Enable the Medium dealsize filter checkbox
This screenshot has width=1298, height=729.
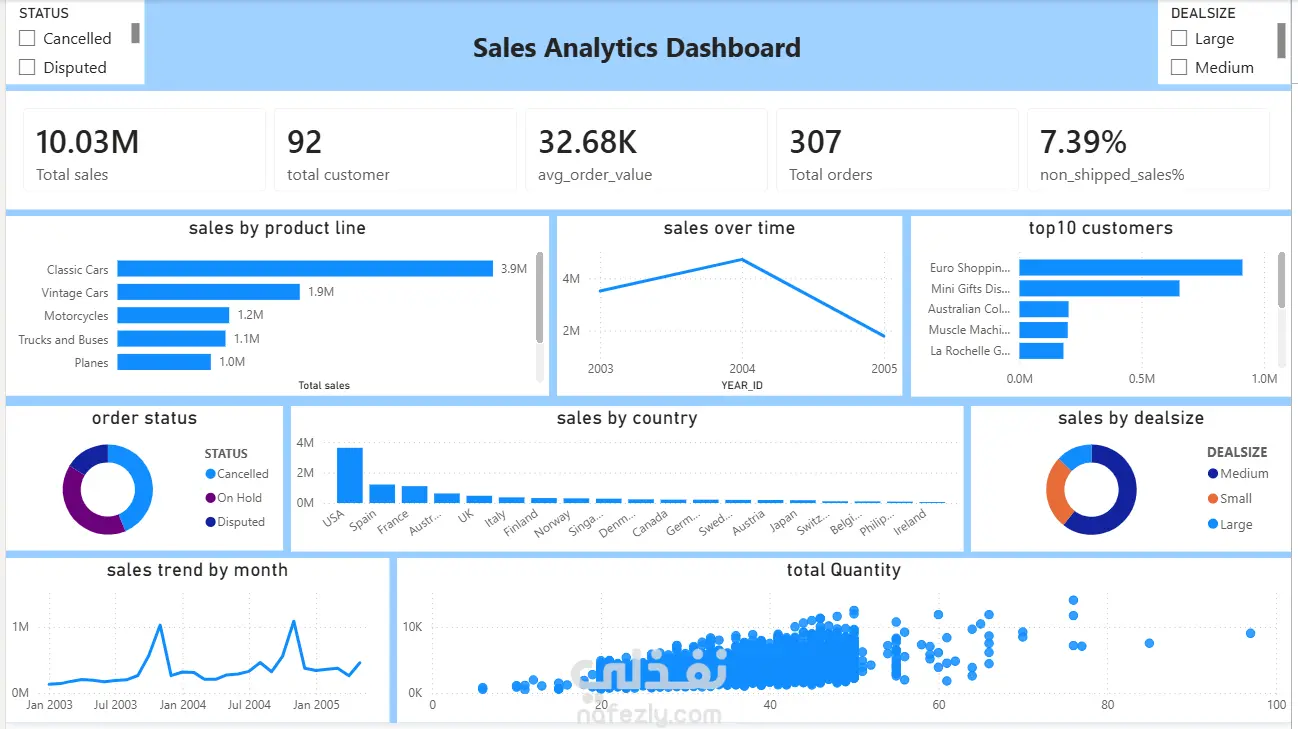[x=1179, y=68]
